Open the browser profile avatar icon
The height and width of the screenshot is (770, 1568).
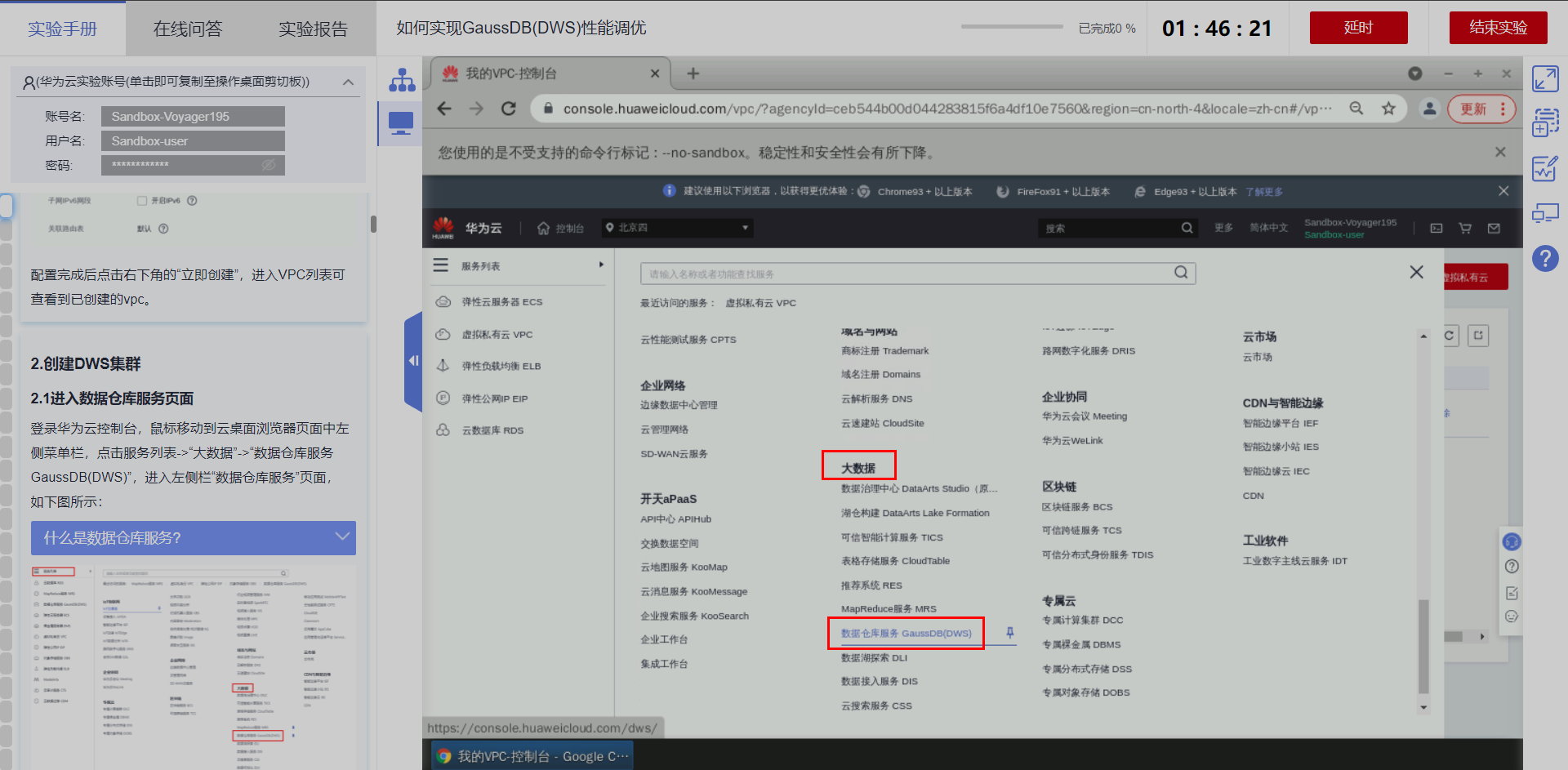tap(1429, 109)
